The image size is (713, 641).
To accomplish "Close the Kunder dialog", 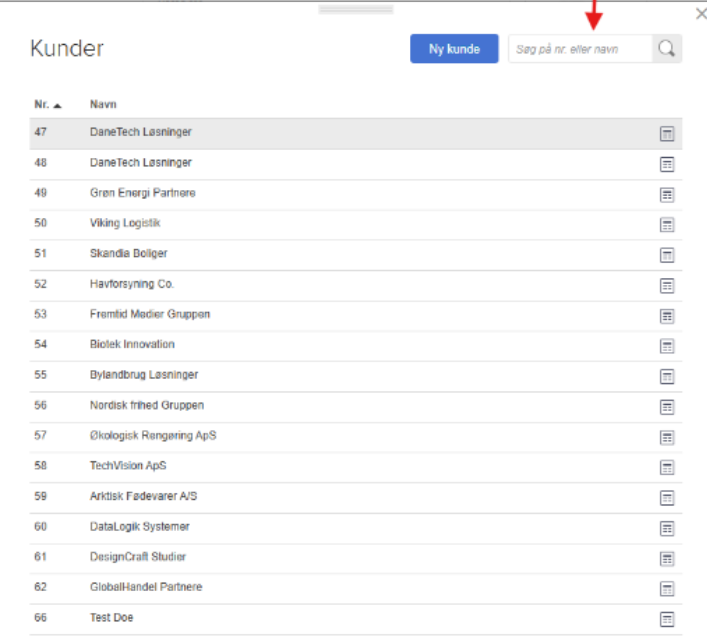I will tap(701, 14).
